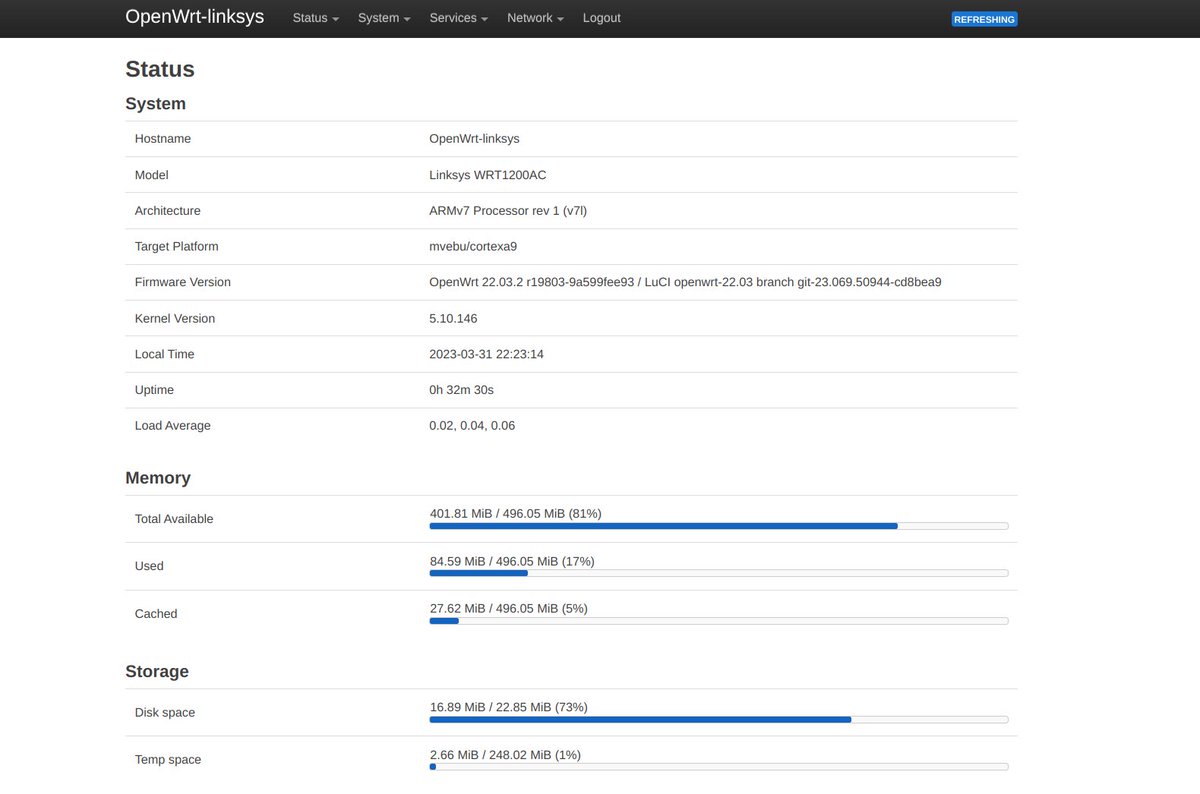Select load average 0.02, 0.04, 0.06

point(472,426)
